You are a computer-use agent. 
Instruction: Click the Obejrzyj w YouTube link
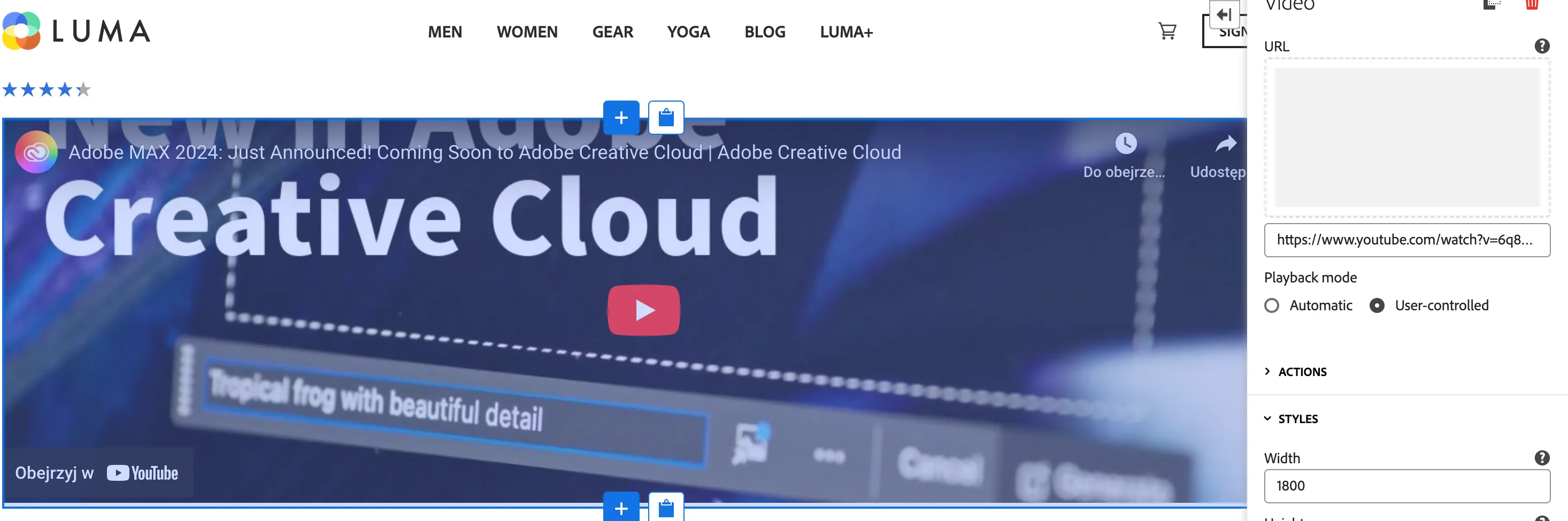click(97, 473)
